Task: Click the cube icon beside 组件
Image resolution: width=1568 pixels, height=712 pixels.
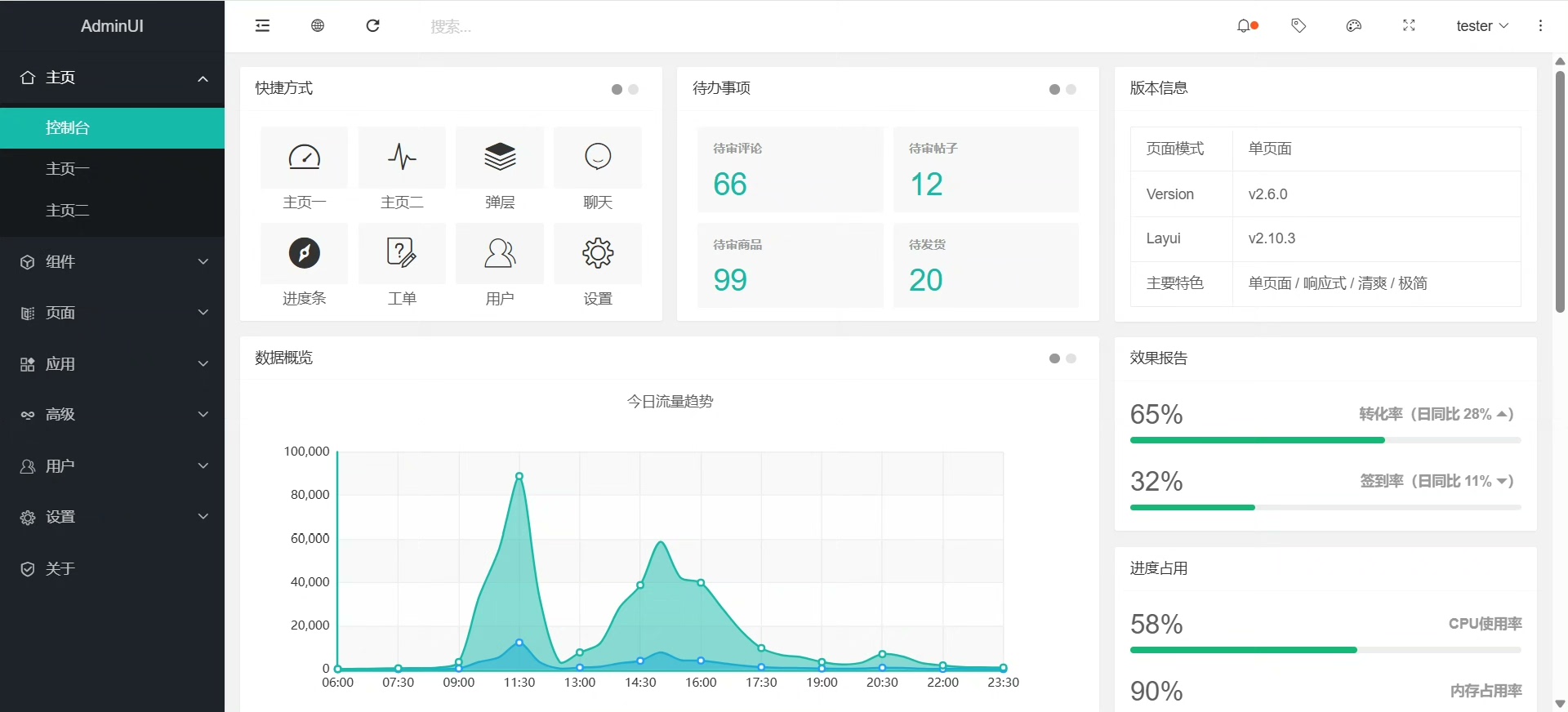Action: tap(28, 262)
